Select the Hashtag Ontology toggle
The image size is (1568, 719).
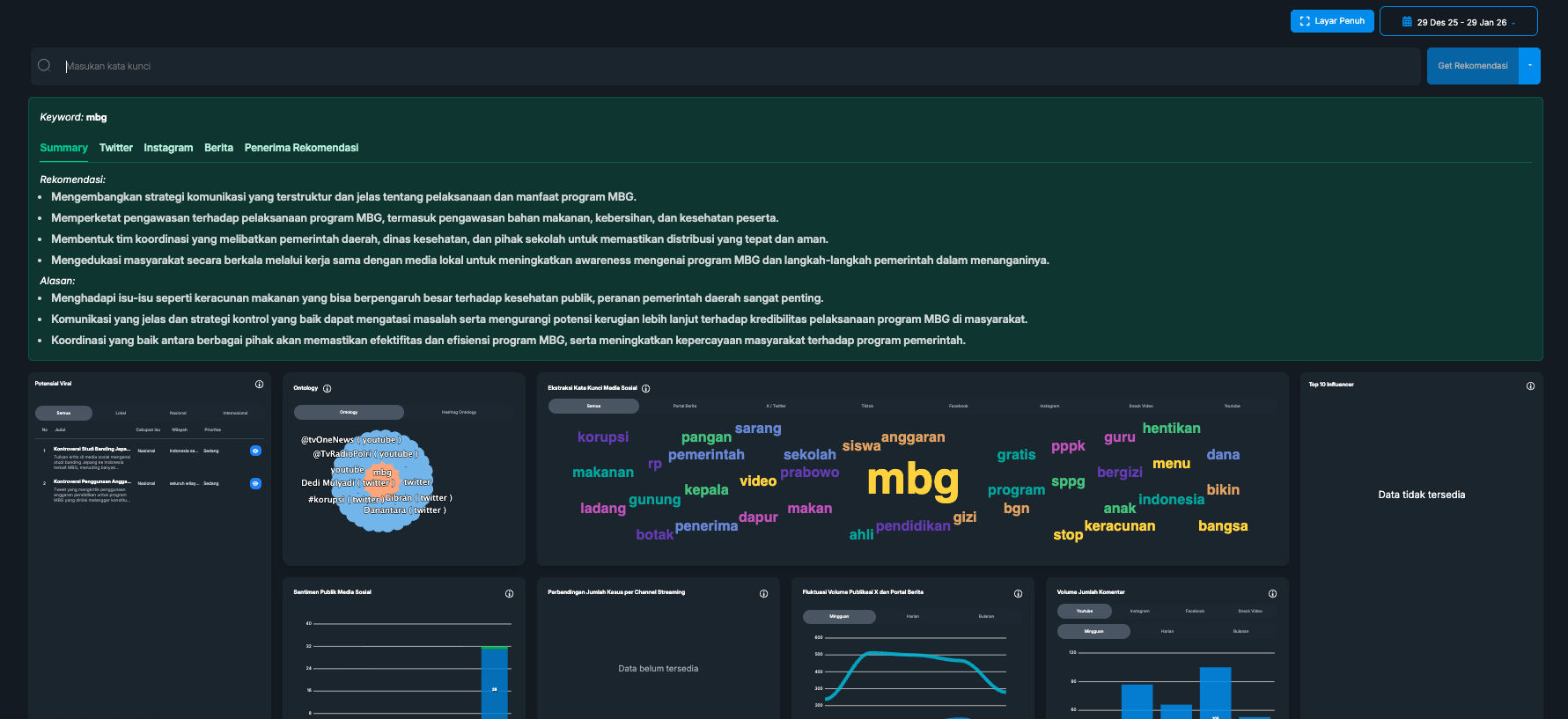(459, 412)
